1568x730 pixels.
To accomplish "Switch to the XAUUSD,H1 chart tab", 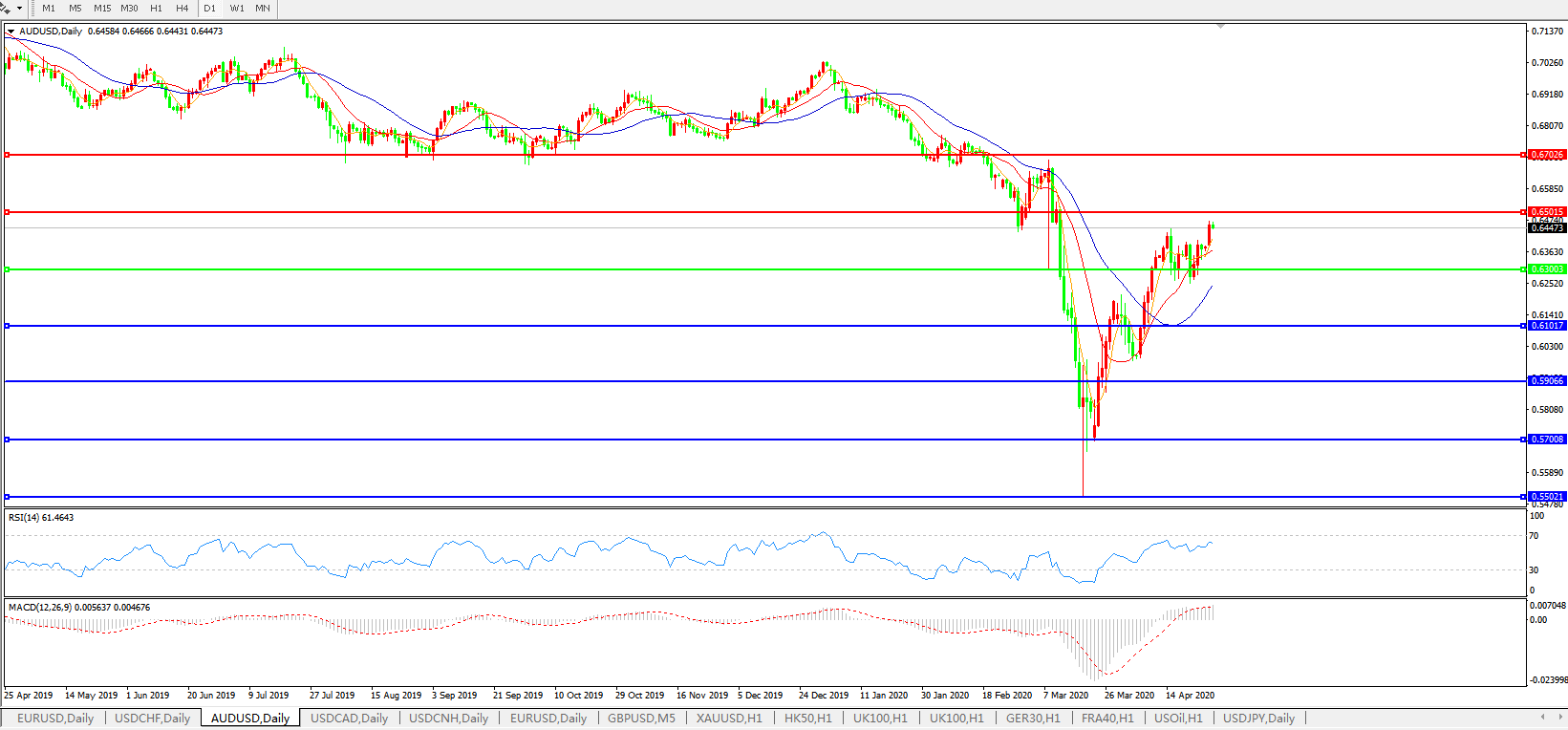I will (729, 719).
